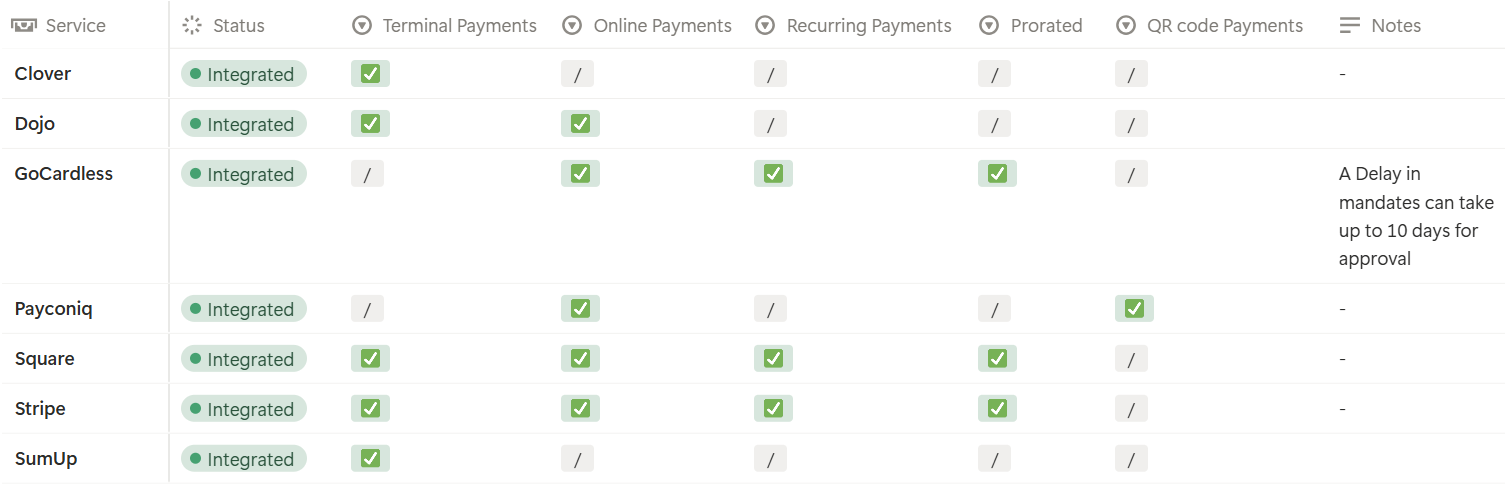Toggle Payconiq QR code Payments checkmark

coord(1134,308)
